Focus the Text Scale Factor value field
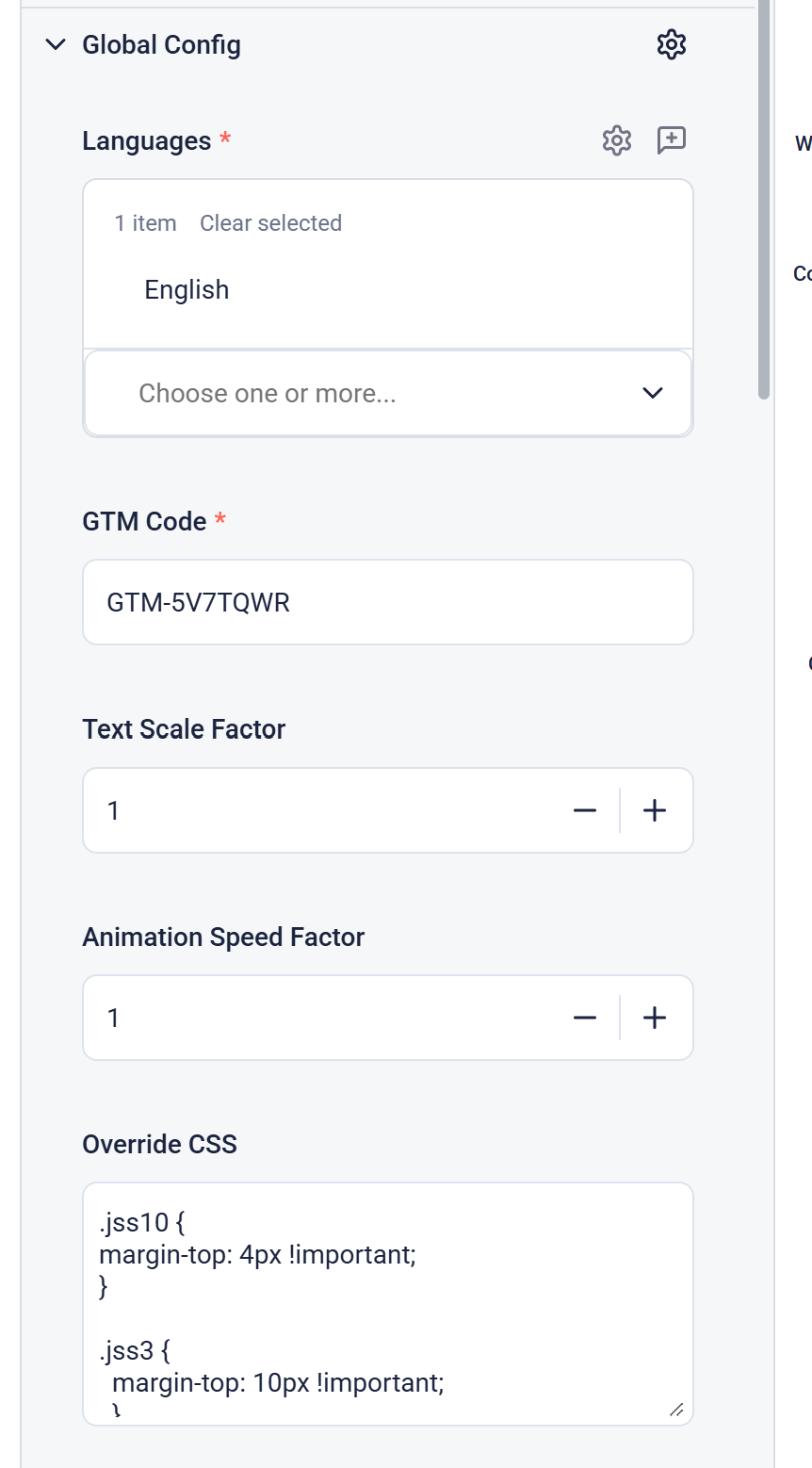 (320, 810)
